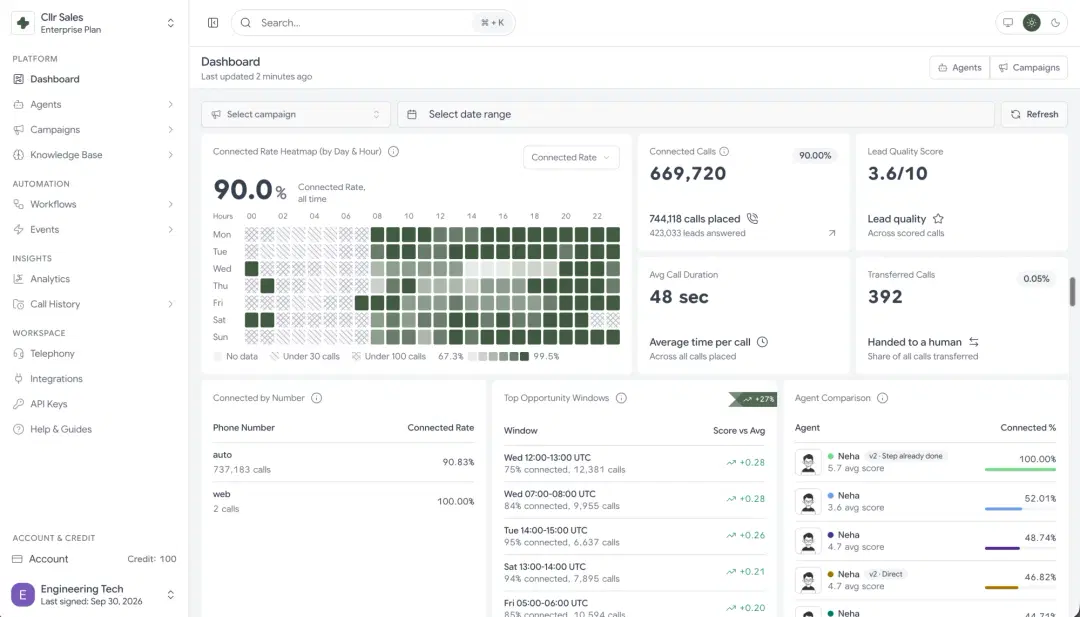Open the Select date range picker

coord(696,114)
